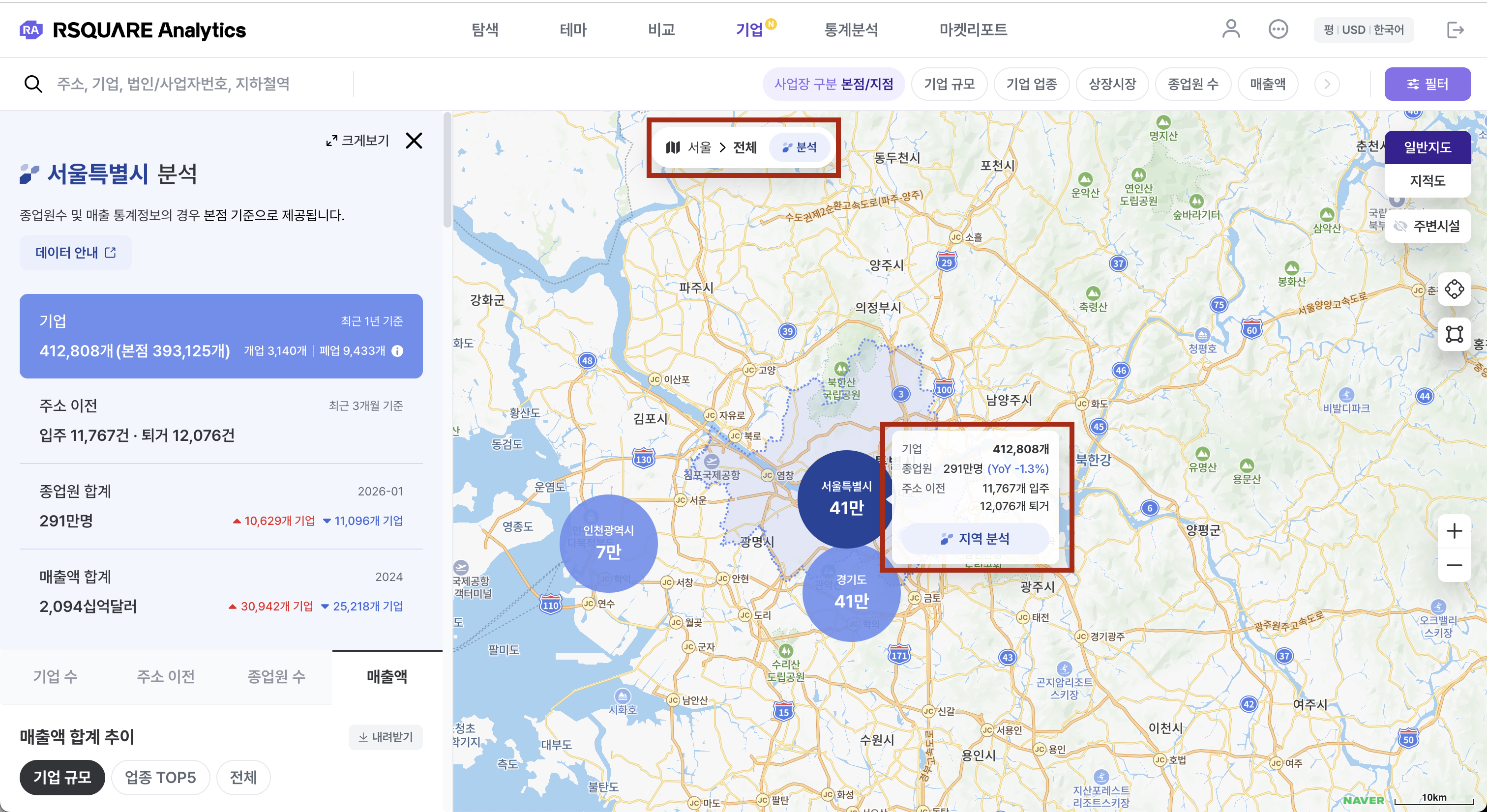
Task: Expand the 종업원 수 filter
Action: click(1192, 84)
